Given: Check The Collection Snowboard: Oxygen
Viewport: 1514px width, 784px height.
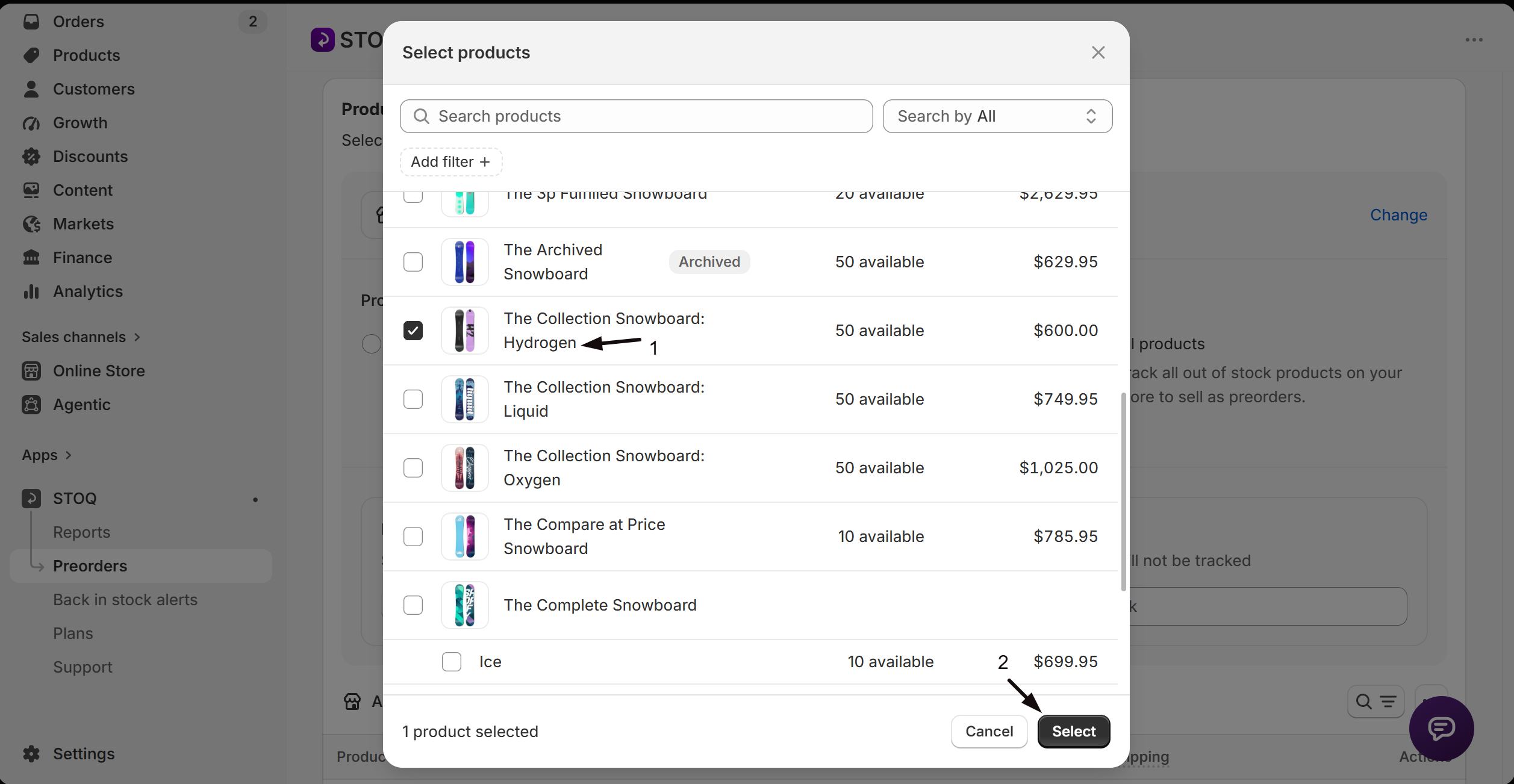Looking at the screenshot, I should point(413,468).
